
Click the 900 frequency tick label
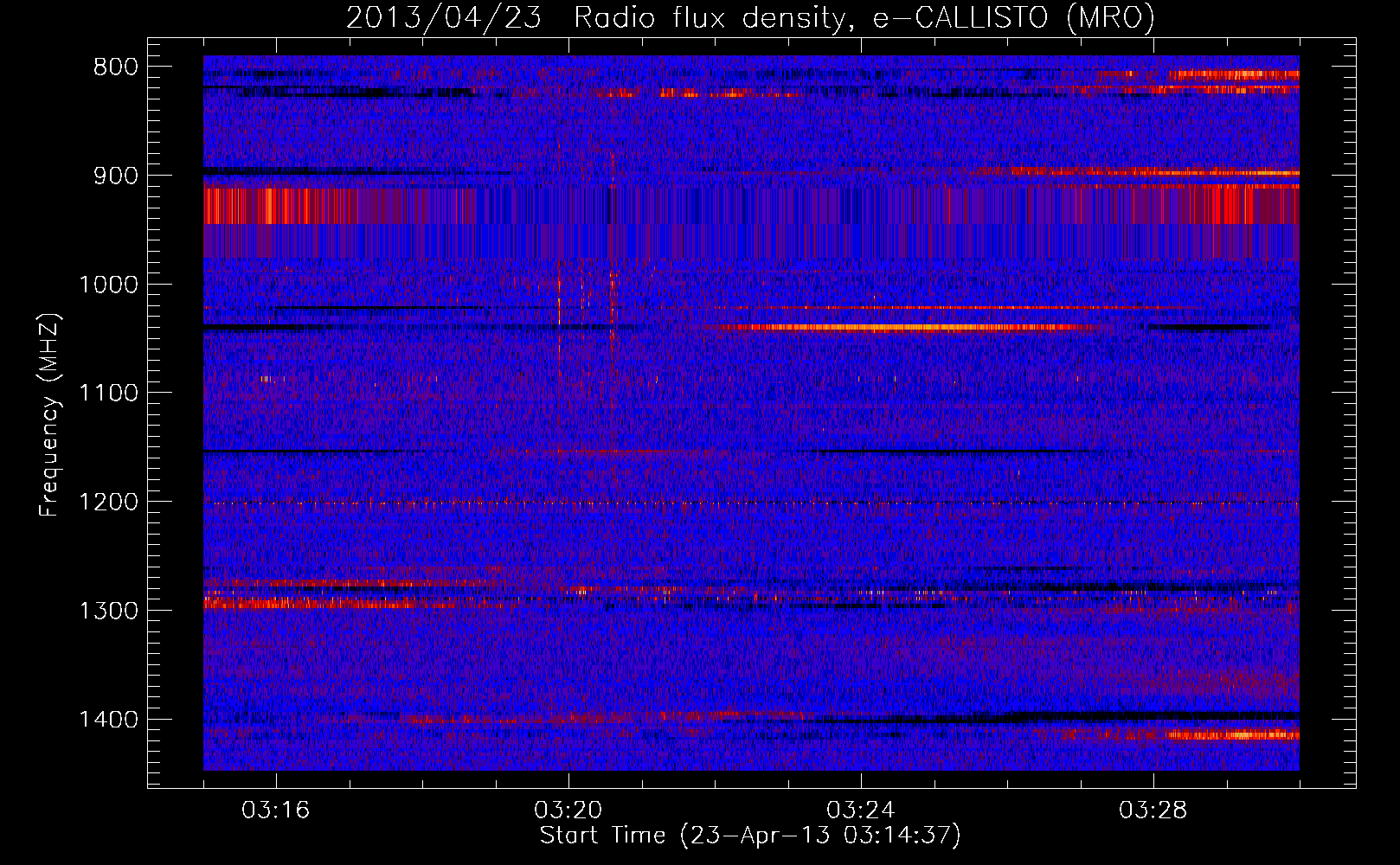116,176
